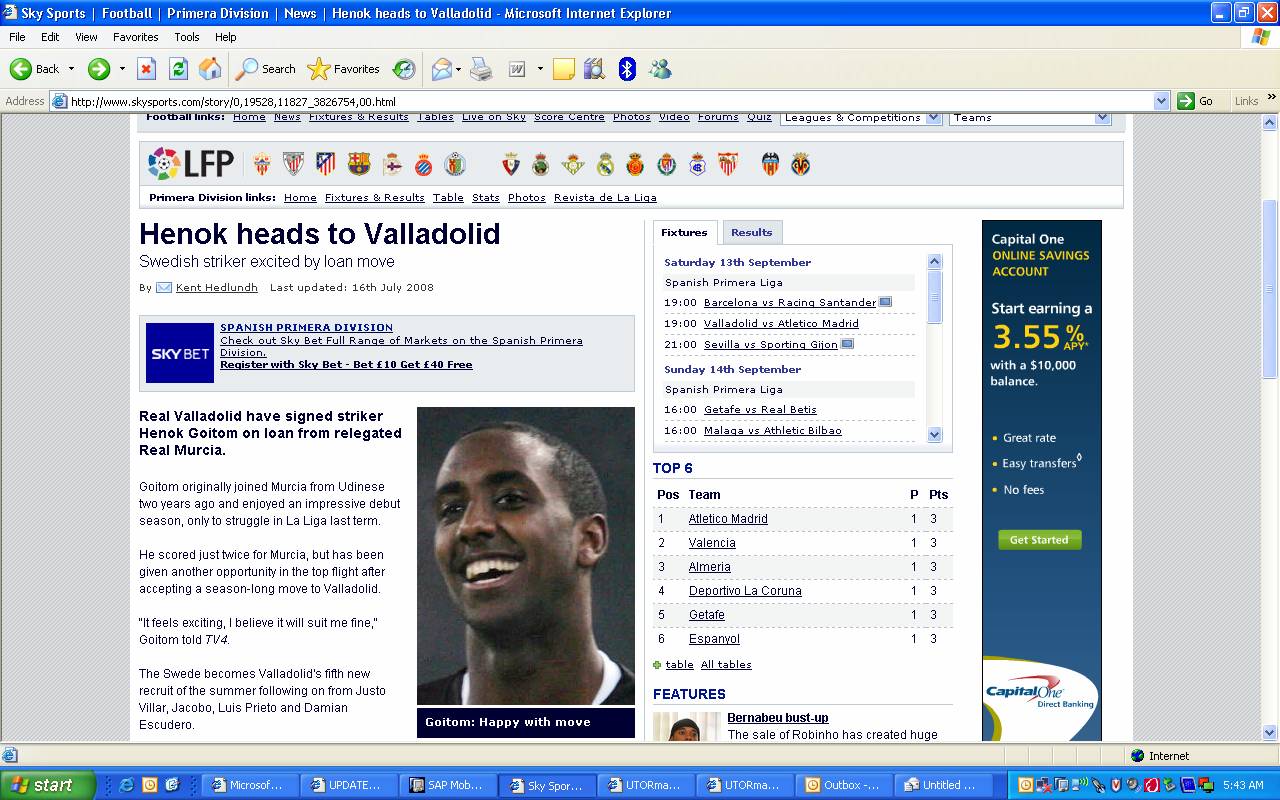Select the yellow Villarreal club crest

801,164
